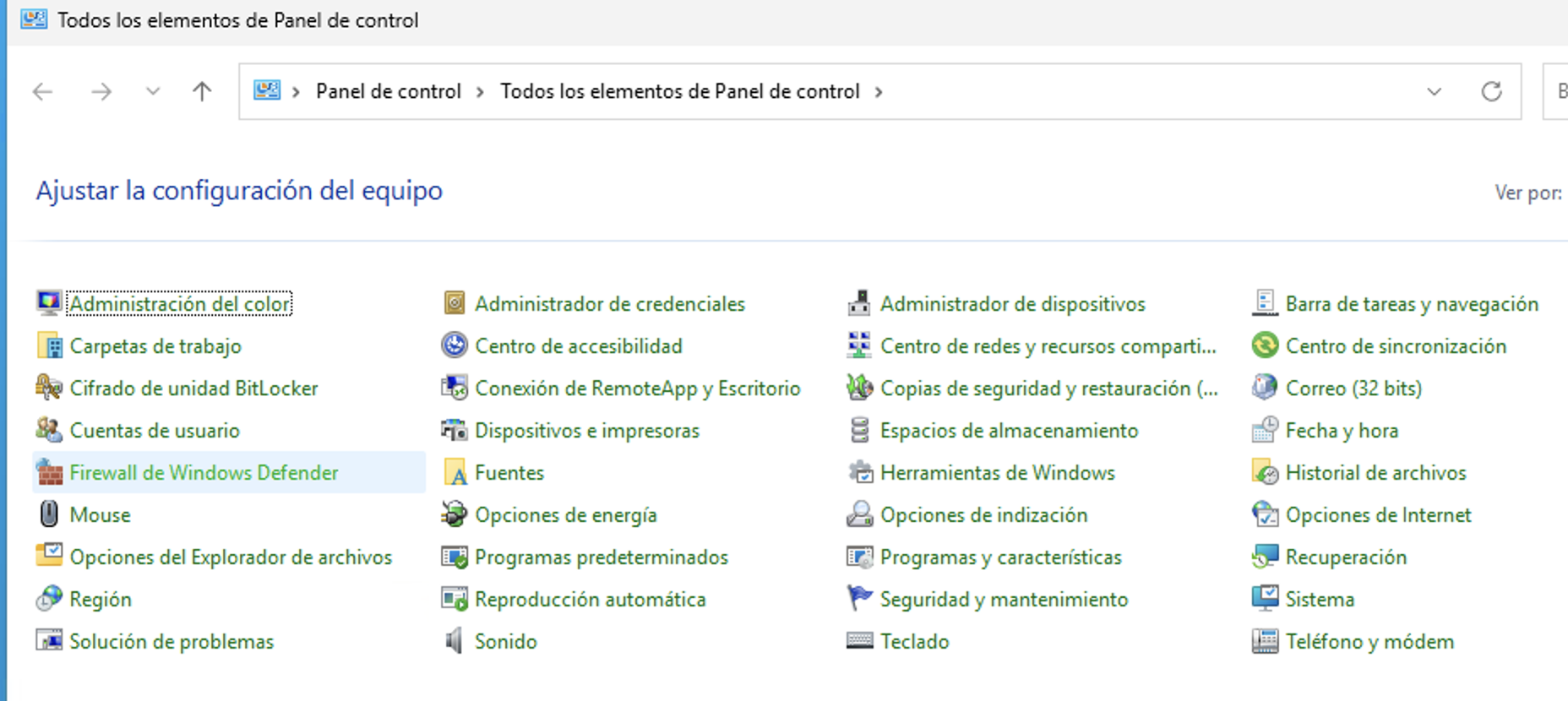Screen dimensions: 1568x701
Task: Expand chevron after Todos los elementos breadcrumb
Action: 879,91
